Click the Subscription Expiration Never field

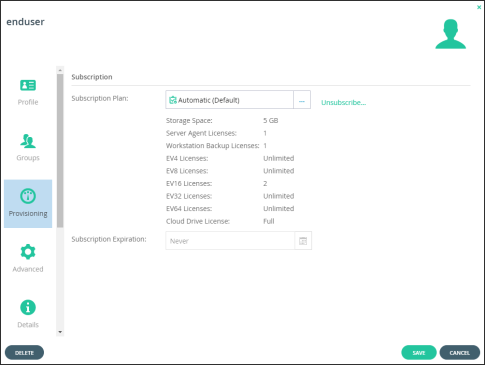[230, 241]
